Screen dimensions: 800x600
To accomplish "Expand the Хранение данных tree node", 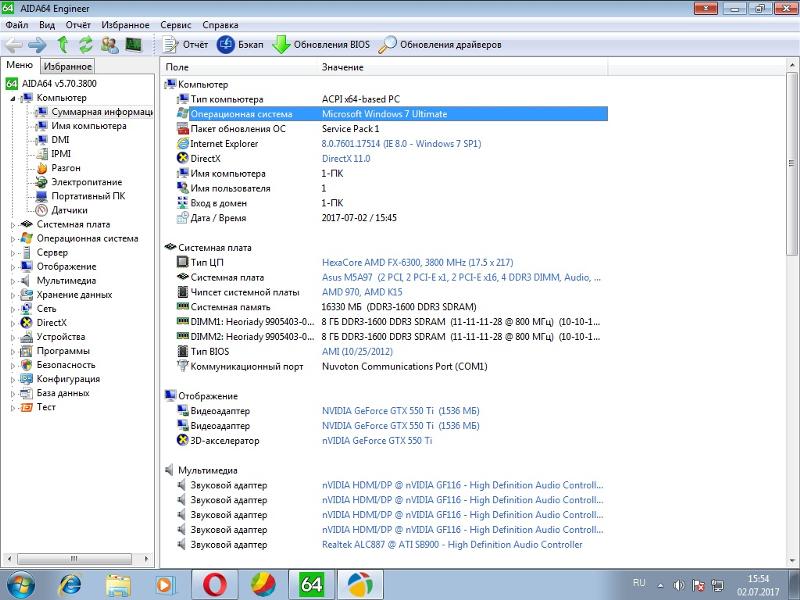I will (14, 295).
